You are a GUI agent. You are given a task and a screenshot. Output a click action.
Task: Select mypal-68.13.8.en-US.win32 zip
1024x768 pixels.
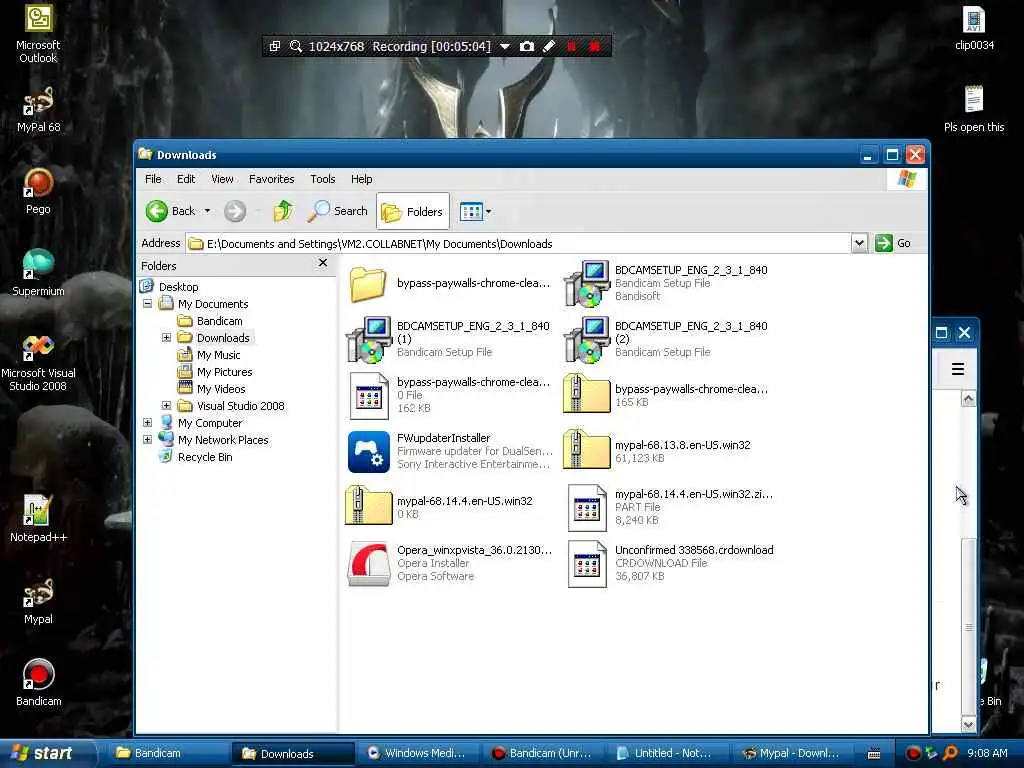pos(658,451)
